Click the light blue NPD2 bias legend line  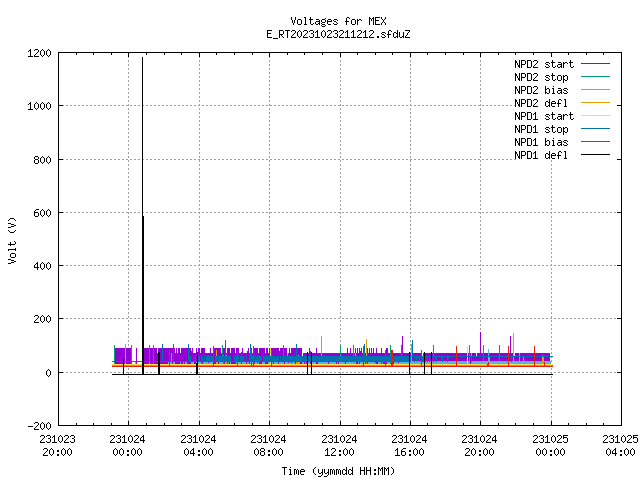point(595,89)
